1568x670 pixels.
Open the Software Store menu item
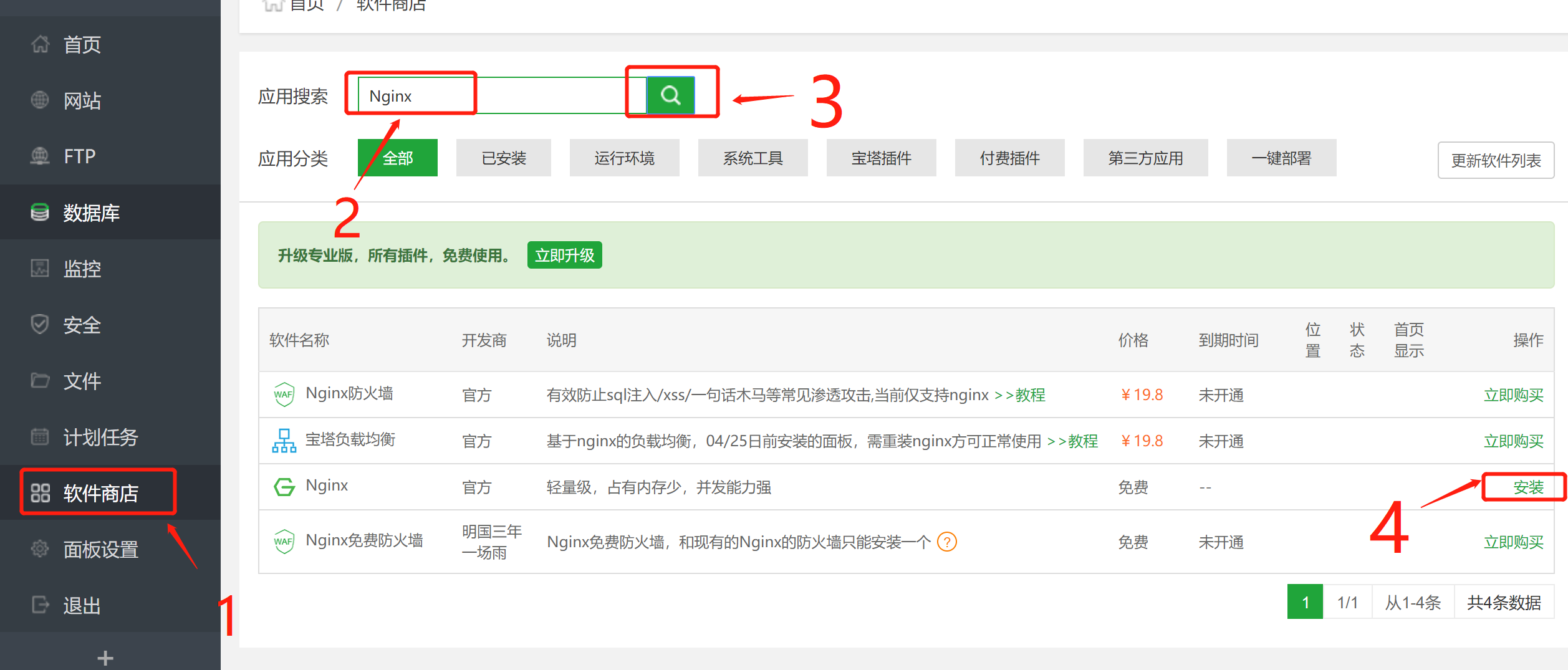[100, 493]
